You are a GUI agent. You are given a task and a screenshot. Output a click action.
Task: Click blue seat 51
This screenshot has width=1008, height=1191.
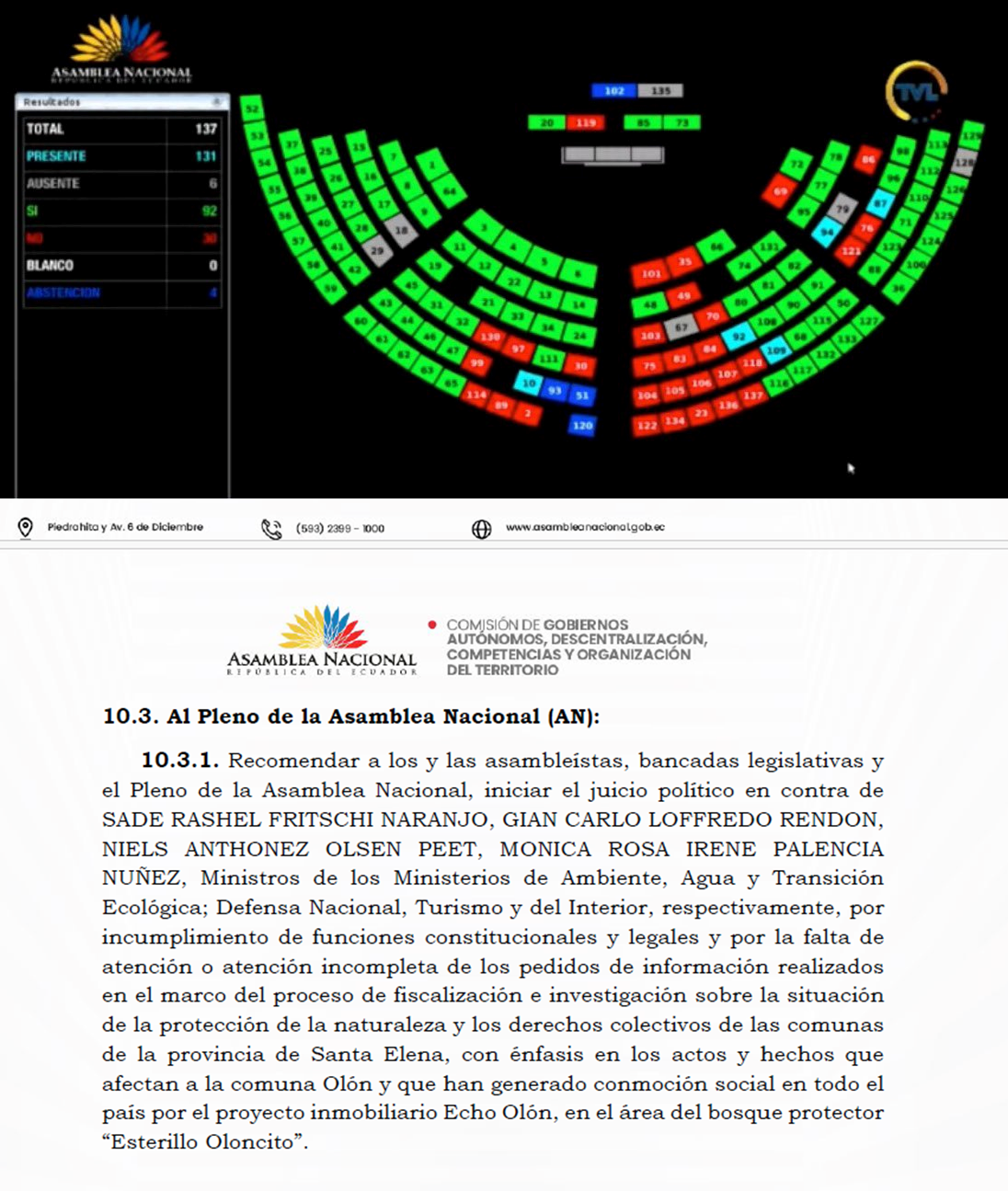click(x=582, y=396)
